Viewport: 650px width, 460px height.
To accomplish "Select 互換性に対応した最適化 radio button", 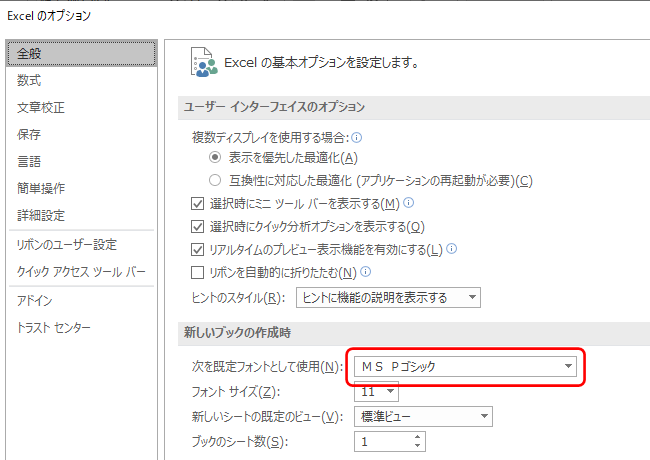I will click(x=215, y=180).
